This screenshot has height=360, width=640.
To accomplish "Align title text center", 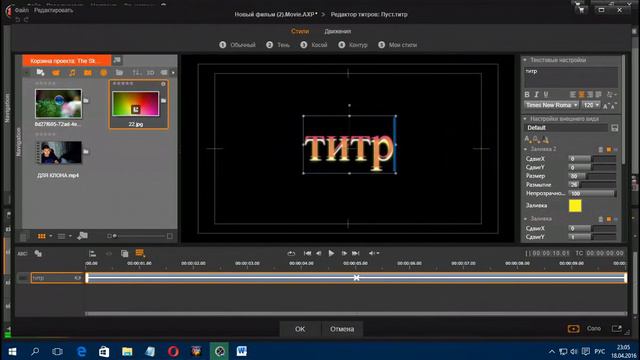I will click(582, 94).
